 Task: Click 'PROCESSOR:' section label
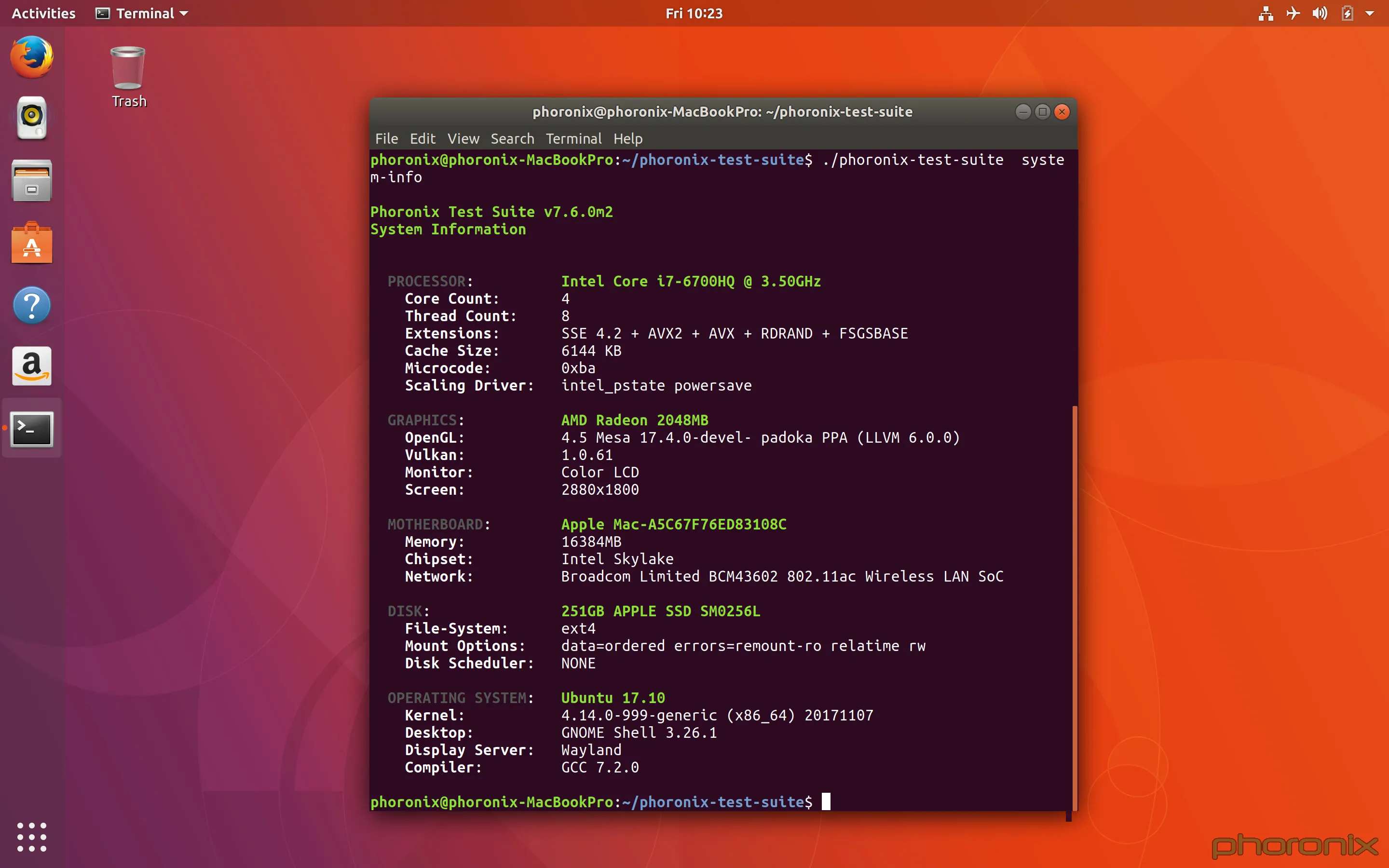(430, 281)
